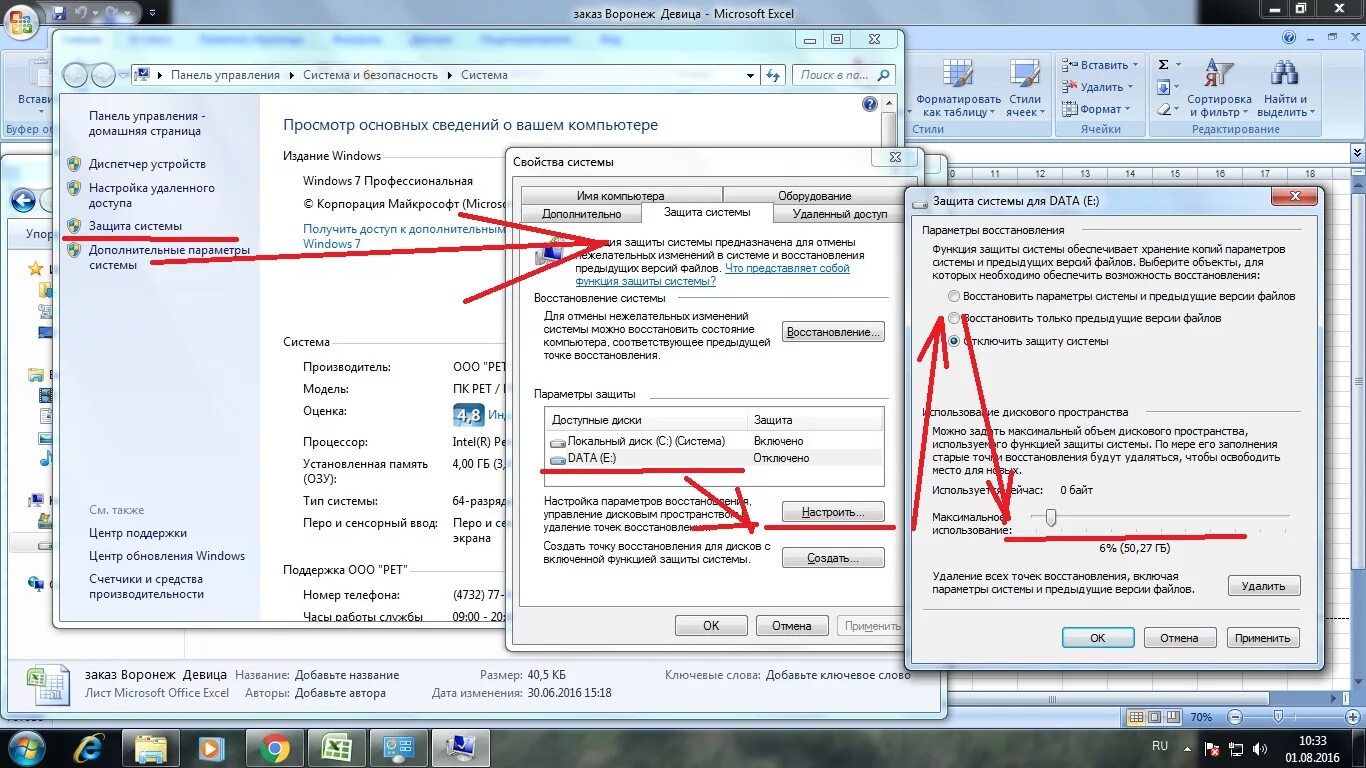Click the AutoSum sigma icon
Screen dimensions: 1366x768
coord(1163,64)
